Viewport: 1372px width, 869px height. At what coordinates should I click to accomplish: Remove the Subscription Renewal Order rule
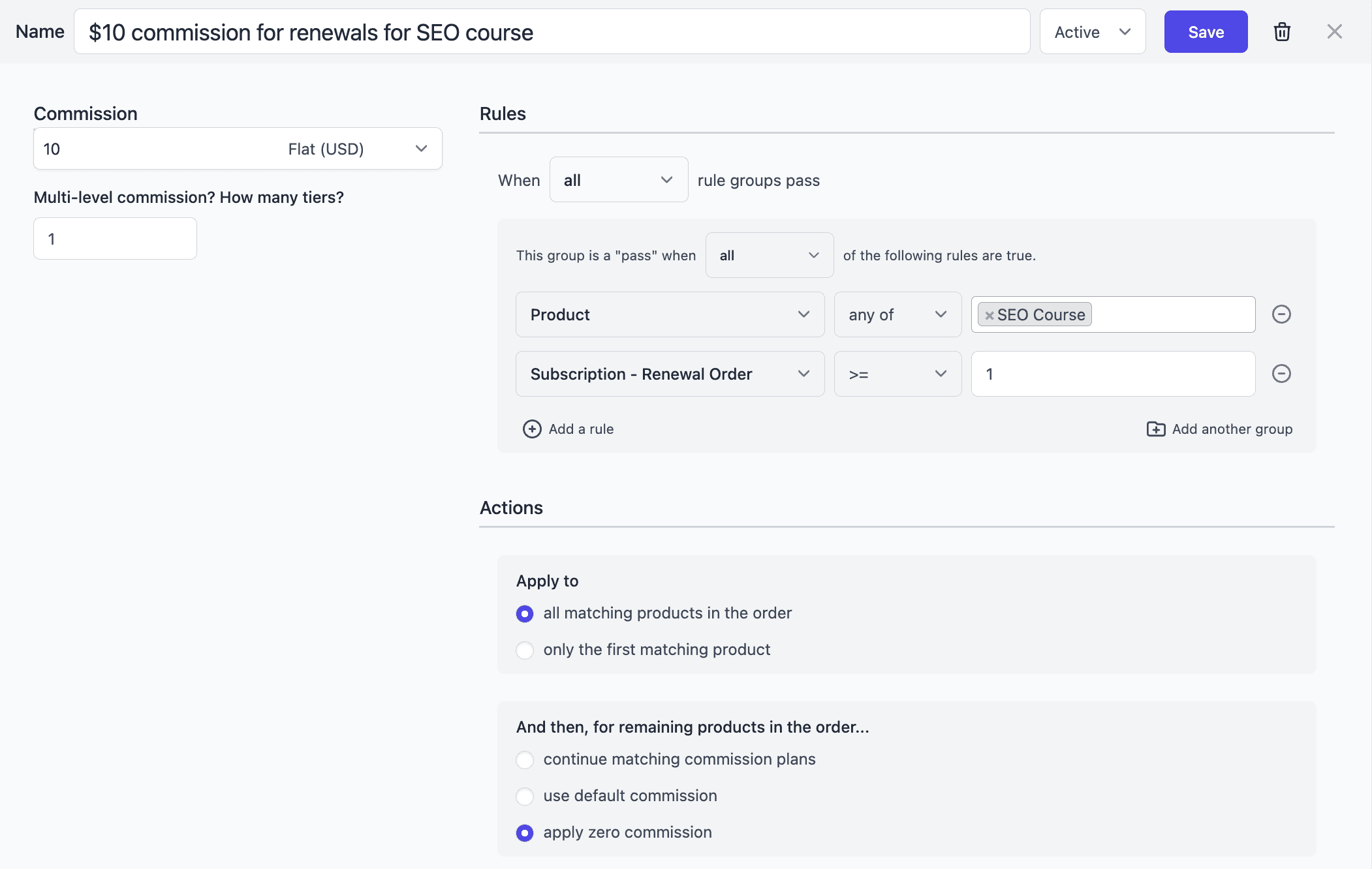point(1281,374)
